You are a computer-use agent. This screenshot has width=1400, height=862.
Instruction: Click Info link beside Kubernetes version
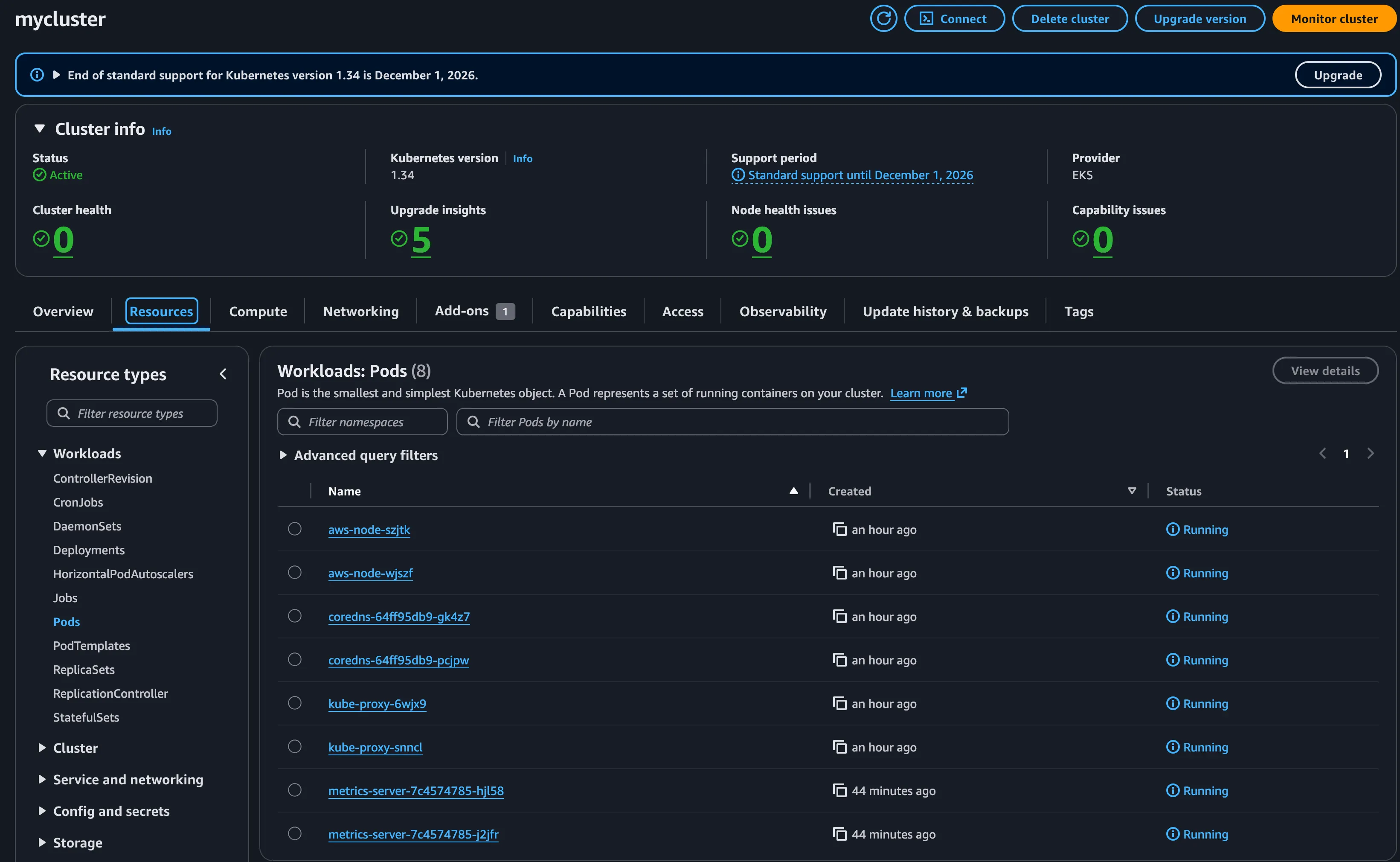[x=523, y=158]
